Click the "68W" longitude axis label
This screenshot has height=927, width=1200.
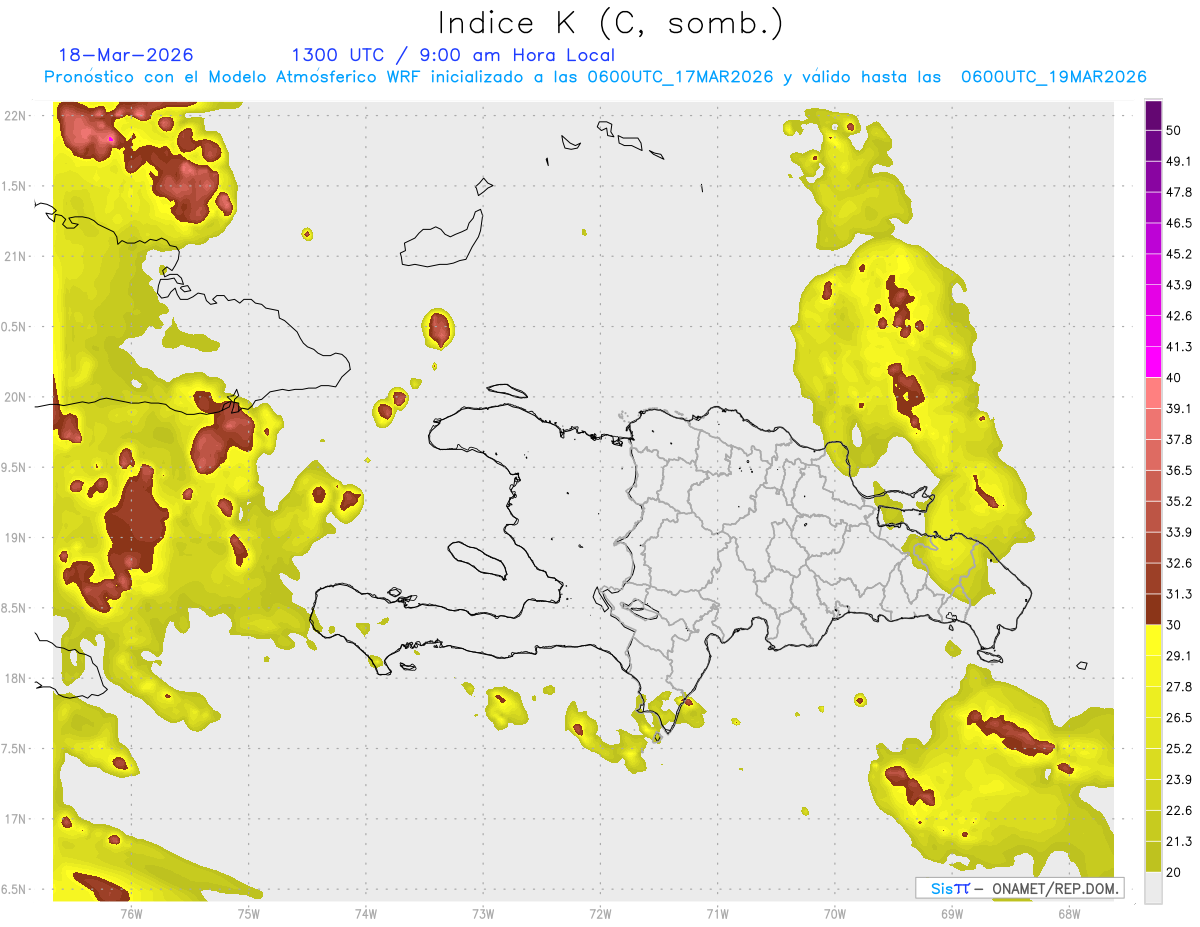(x=1069, y=914)
